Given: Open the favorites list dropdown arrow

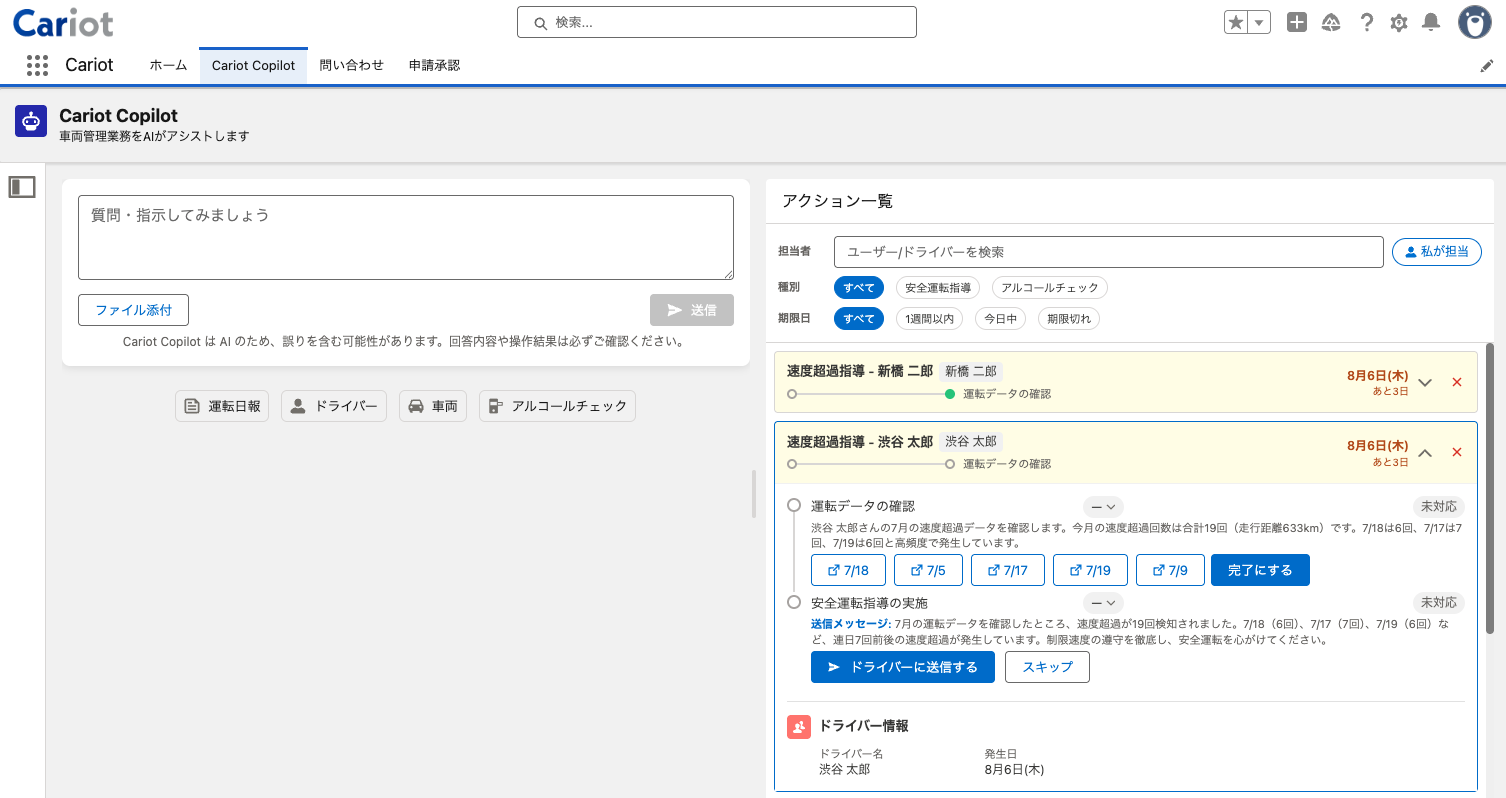Looking at the screenshot, I should [1259, 22].
